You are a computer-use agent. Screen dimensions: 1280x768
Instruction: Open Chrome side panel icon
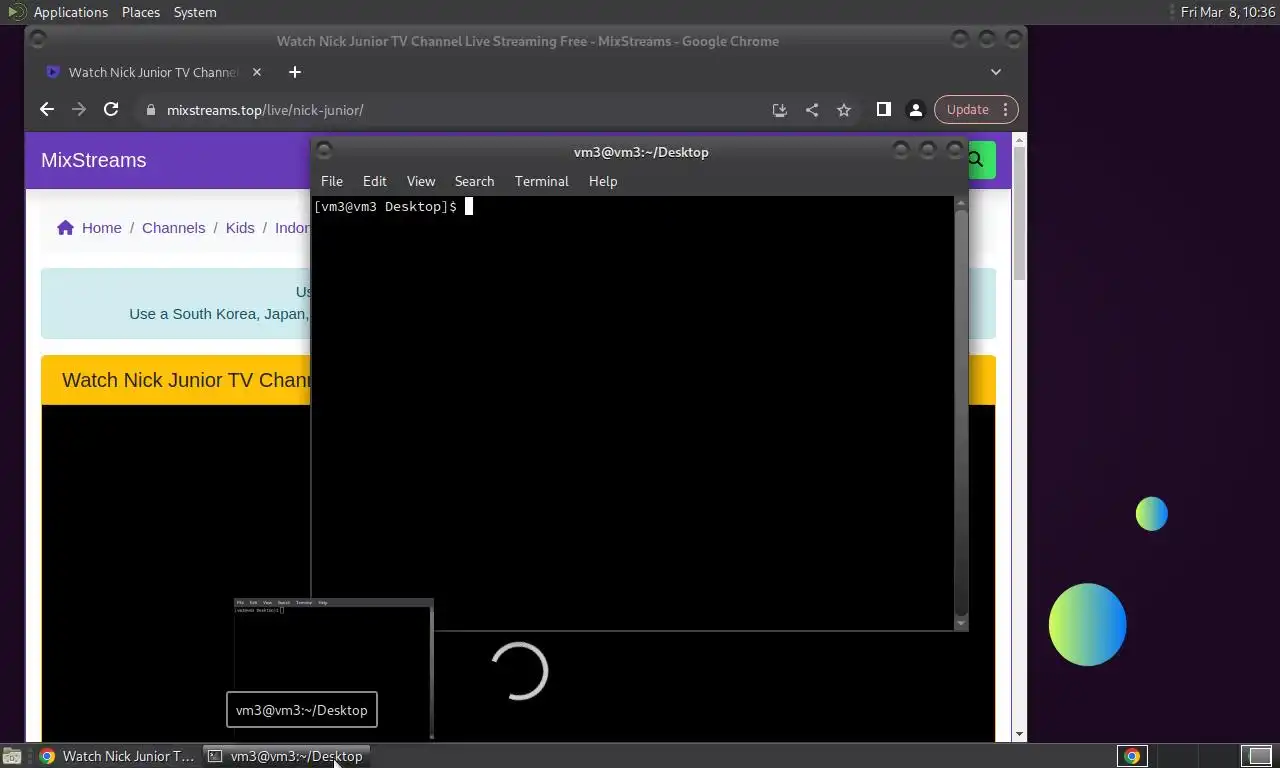coord(884,110)
